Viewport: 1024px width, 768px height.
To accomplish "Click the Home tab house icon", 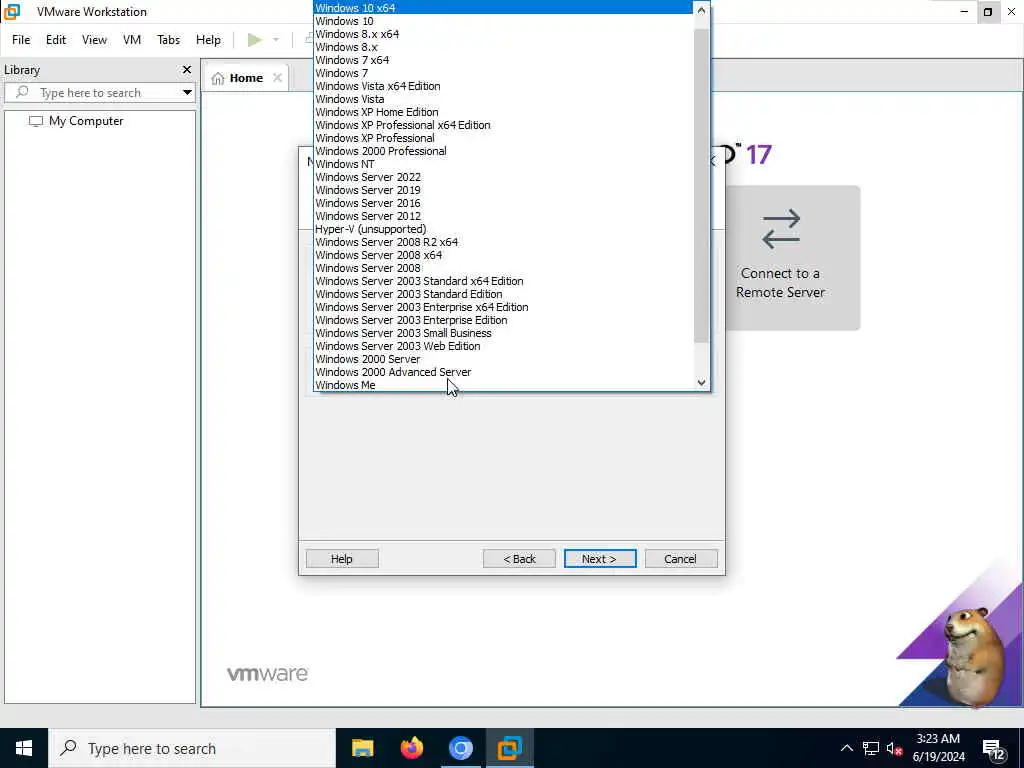I will 218,78.
